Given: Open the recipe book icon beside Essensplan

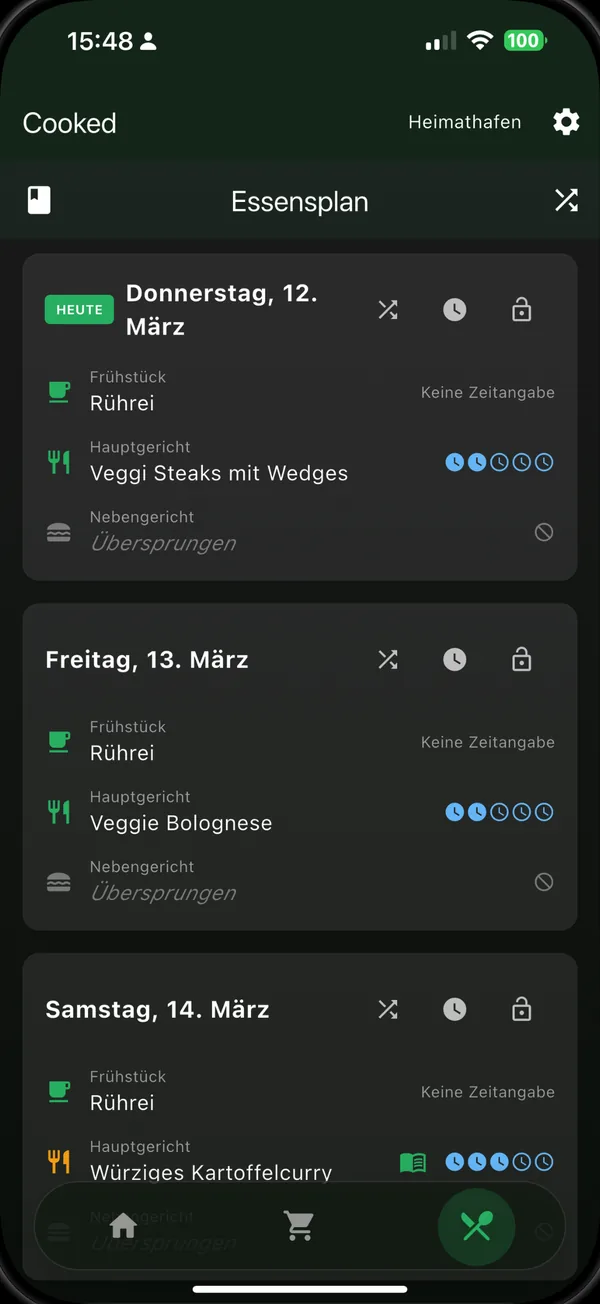Looking at the screenshot, I should 38,200.
